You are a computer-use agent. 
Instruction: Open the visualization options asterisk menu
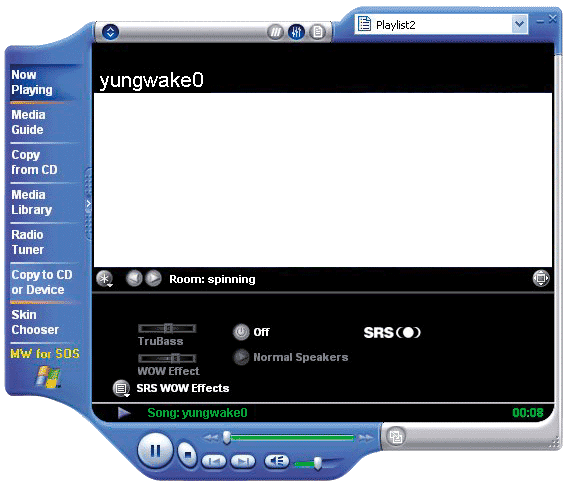coord(105,279)
